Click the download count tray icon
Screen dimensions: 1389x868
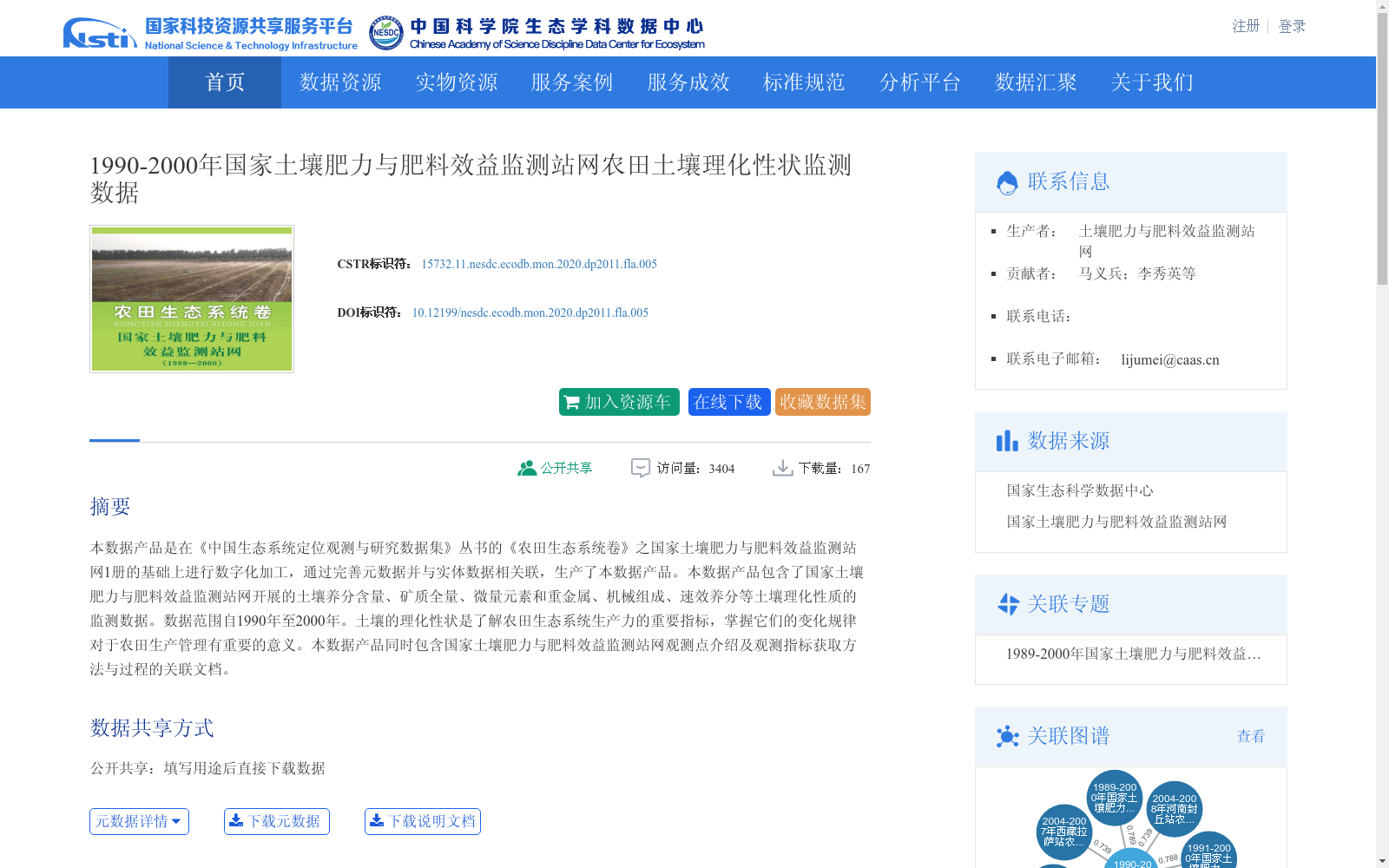[782, 468]
